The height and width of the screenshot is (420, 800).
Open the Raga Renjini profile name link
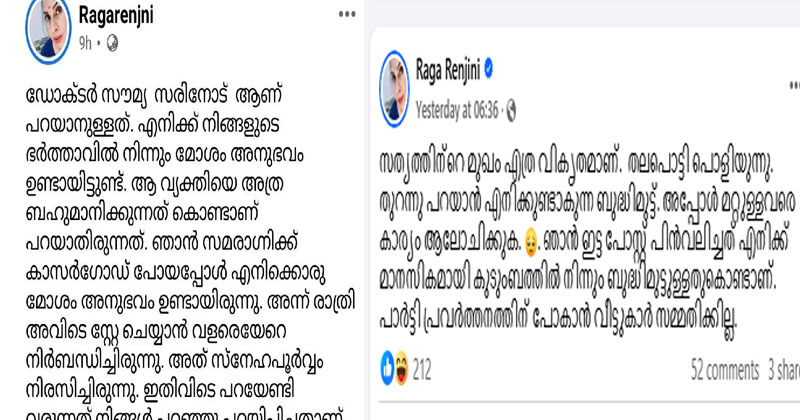pyautogui.click(x=447, y=70)
